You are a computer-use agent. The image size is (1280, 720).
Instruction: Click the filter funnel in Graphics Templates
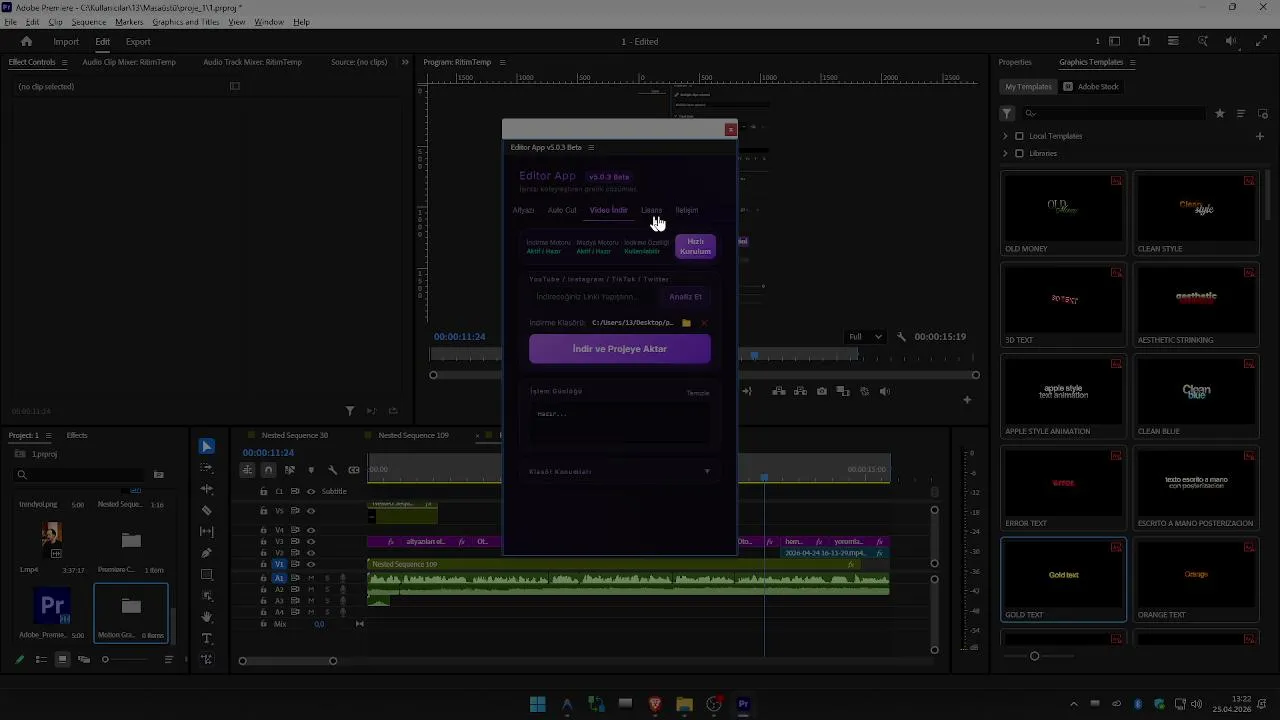1008,114
